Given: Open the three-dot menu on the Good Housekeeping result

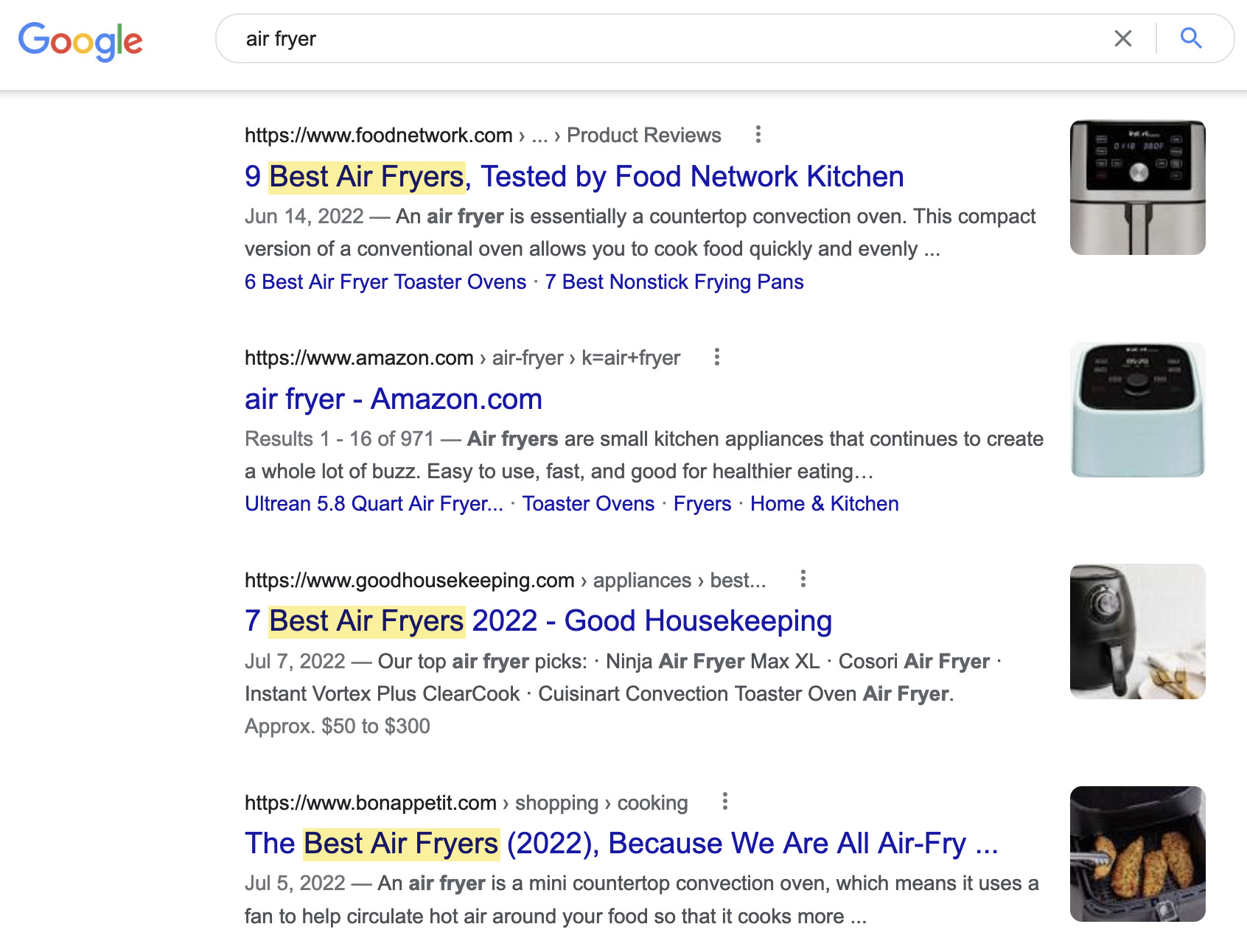Looking at the screenshot, I should point(803,580).
